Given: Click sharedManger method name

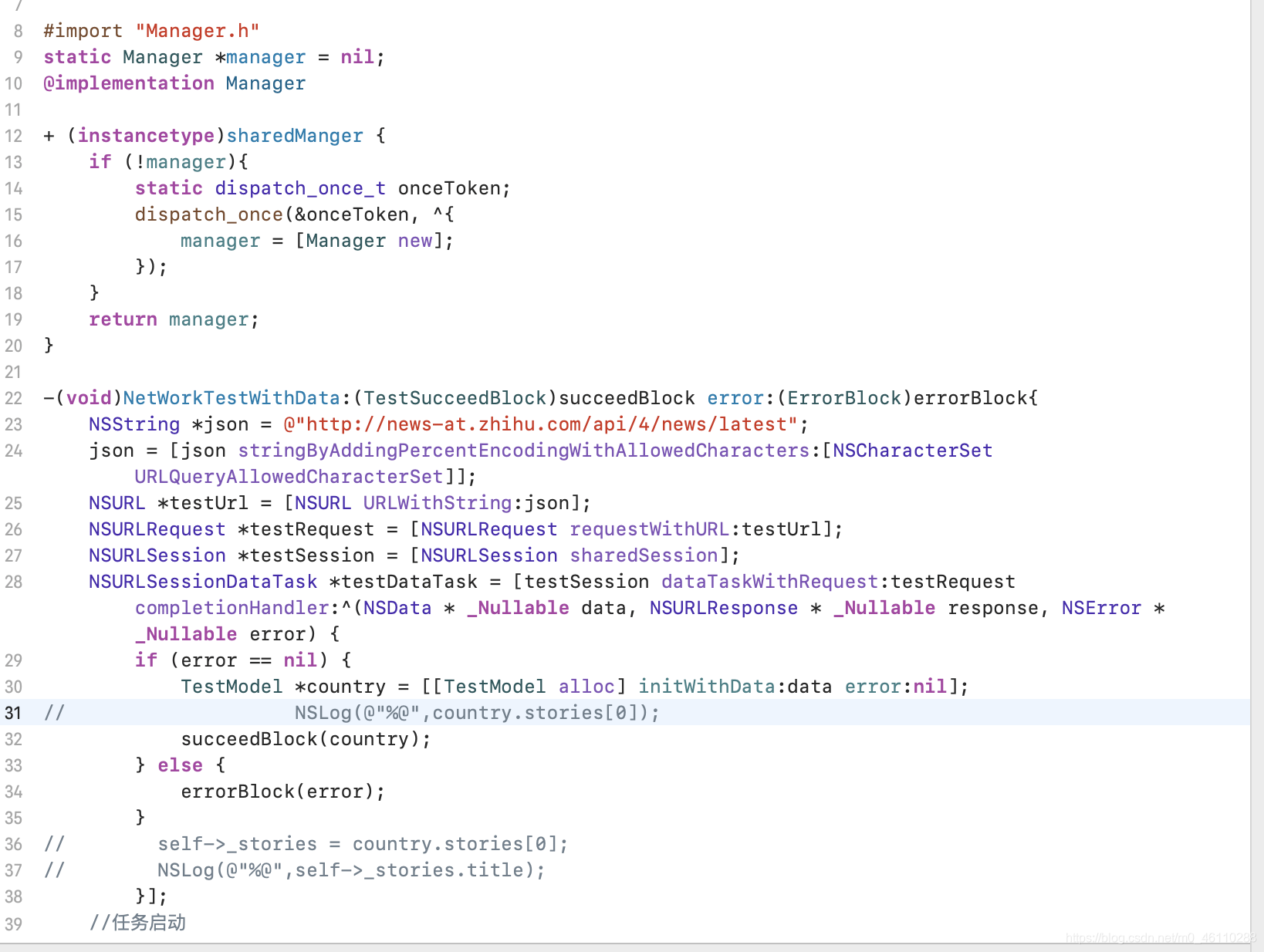Looking at the screenshot, I should tap(295, 136).
